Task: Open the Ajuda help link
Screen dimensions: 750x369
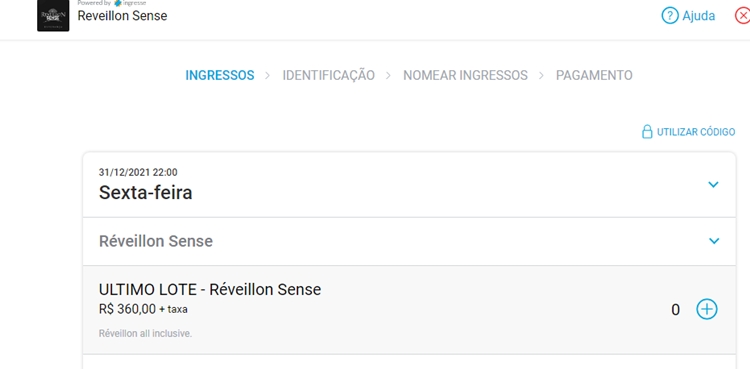Action: point(698,16)
